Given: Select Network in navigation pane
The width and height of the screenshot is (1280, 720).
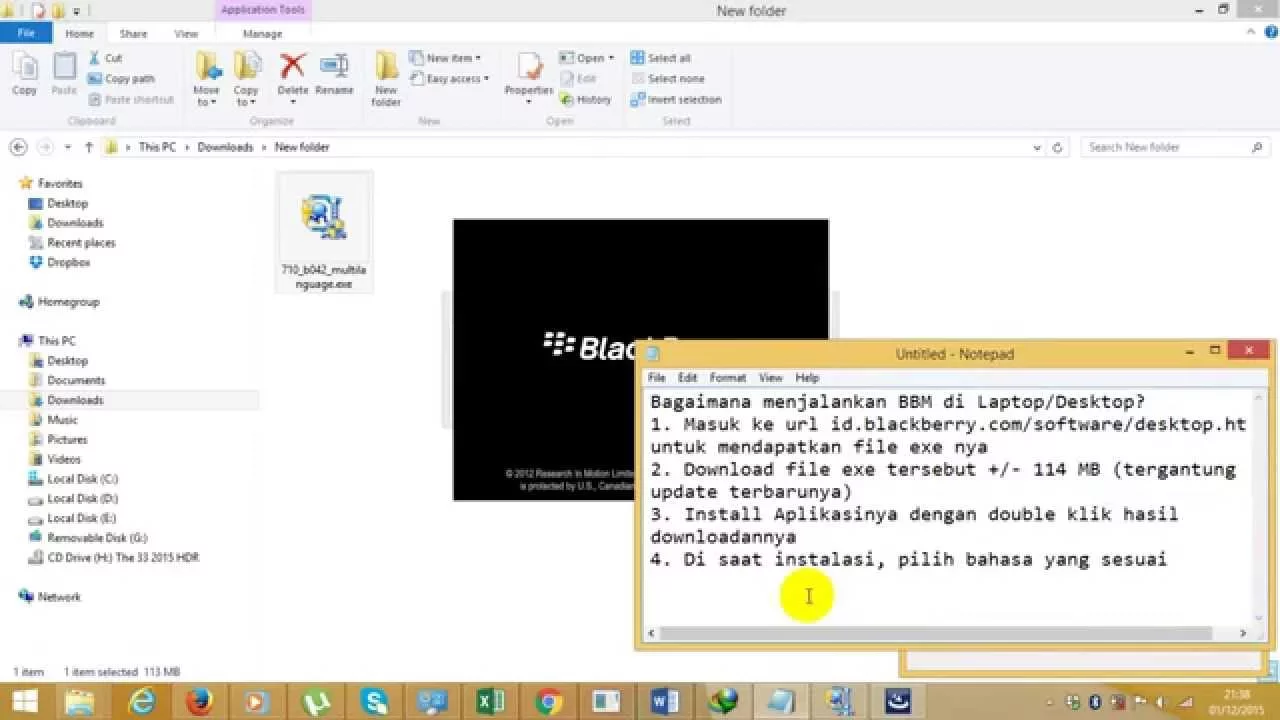Looking at the screenshot, I should (x=59, y=597).
